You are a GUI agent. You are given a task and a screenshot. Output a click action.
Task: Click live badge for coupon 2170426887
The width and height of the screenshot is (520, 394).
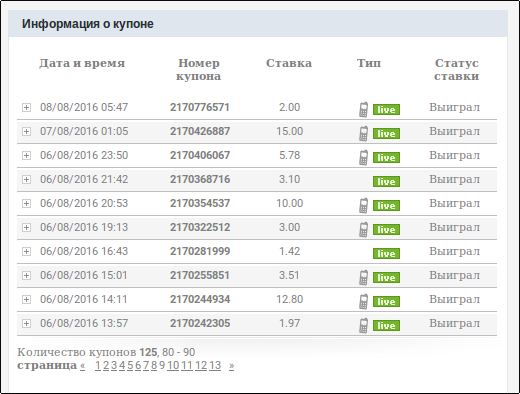[386, 134]
